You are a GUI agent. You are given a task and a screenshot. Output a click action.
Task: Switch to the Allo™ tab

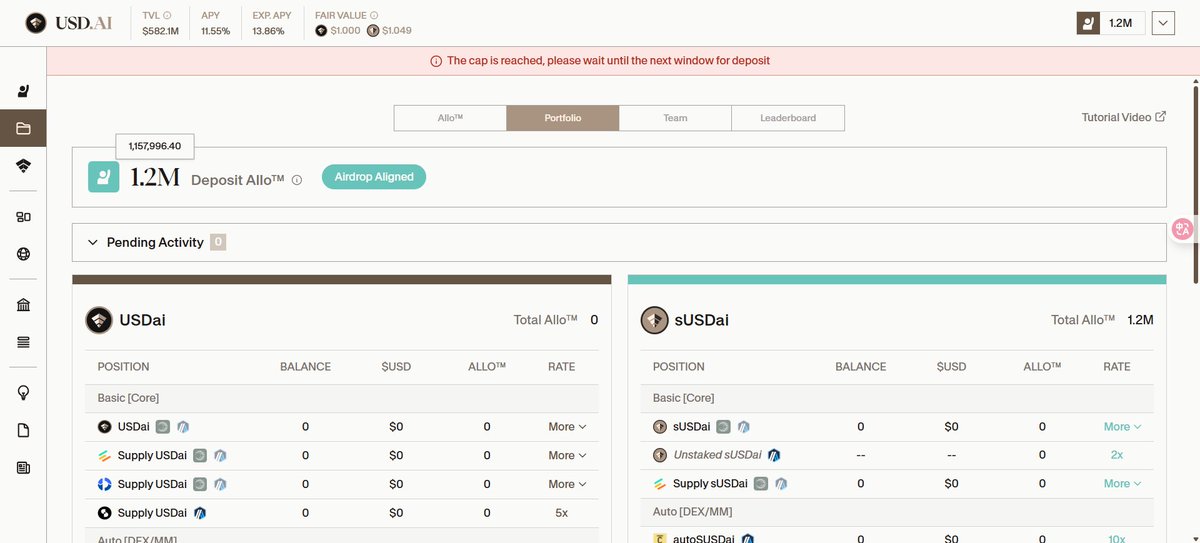[x=450, y=118]
